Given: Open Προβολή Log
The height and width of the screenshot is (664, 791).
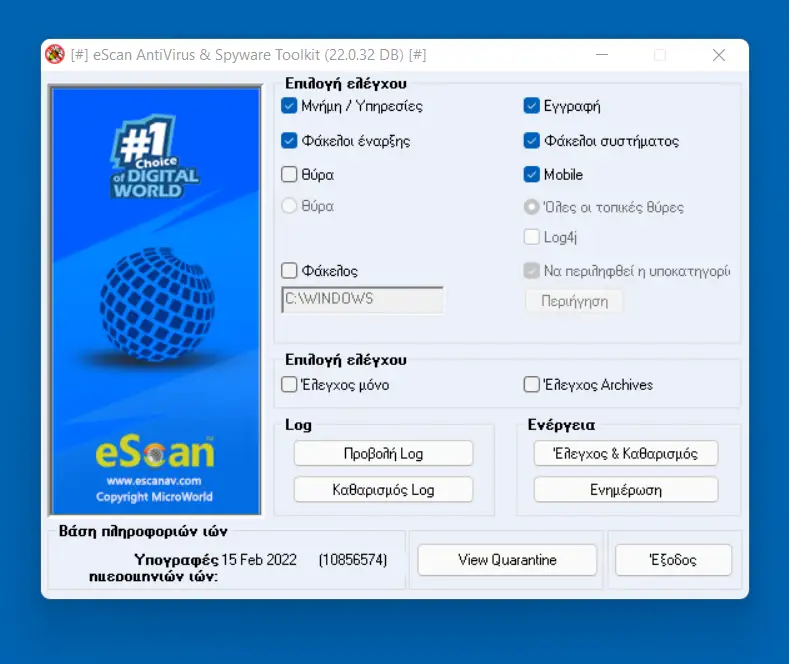Looking at the screenshot, I should (x=383, y=454).
